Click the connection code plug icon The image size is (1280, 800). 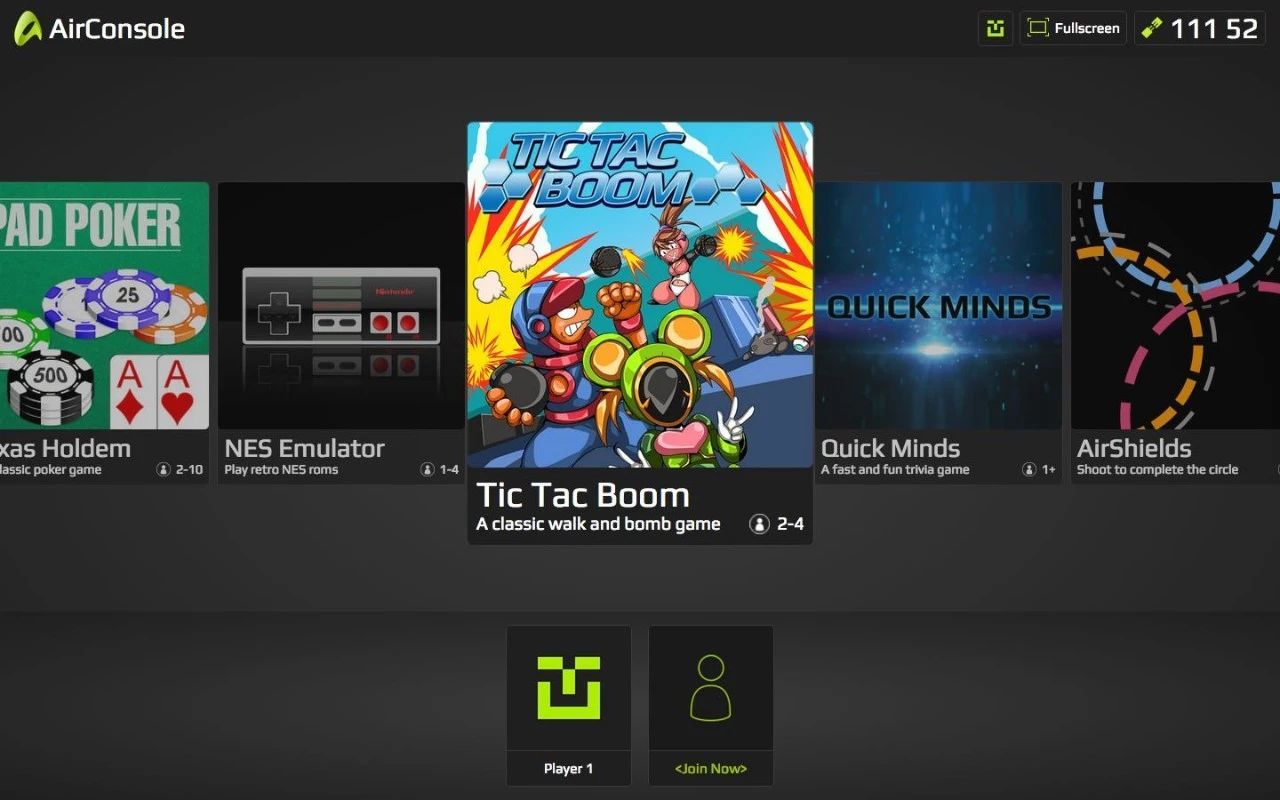point(1151,28)
